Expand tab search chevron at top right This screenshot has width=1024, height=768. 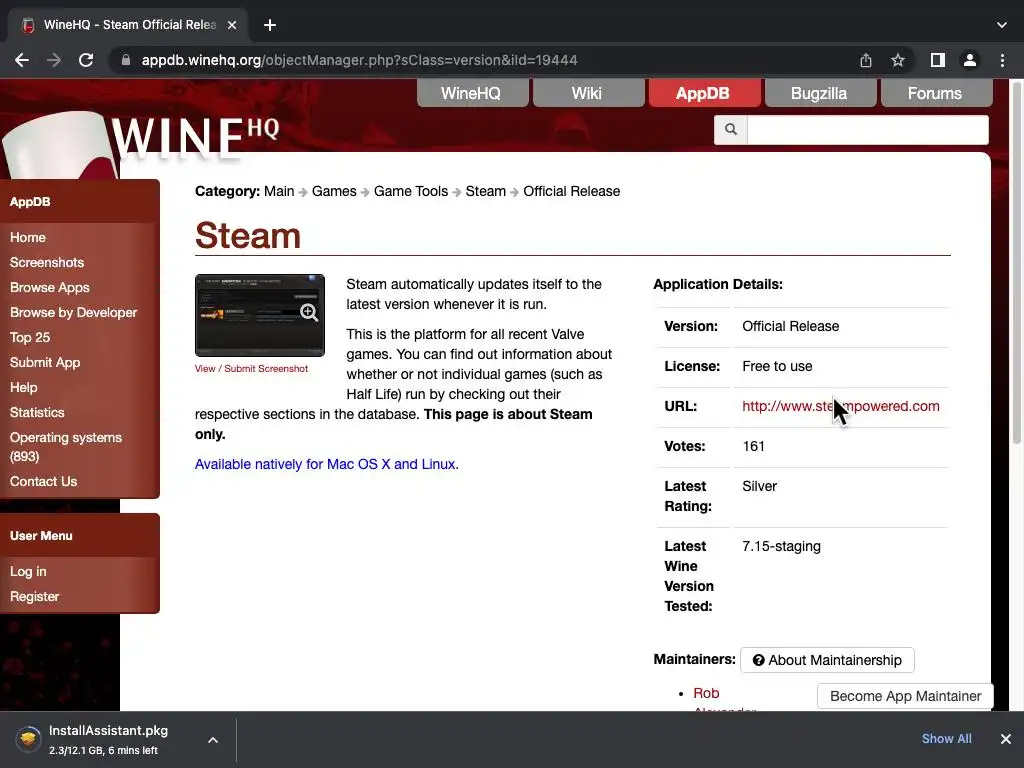(1002, 25)
